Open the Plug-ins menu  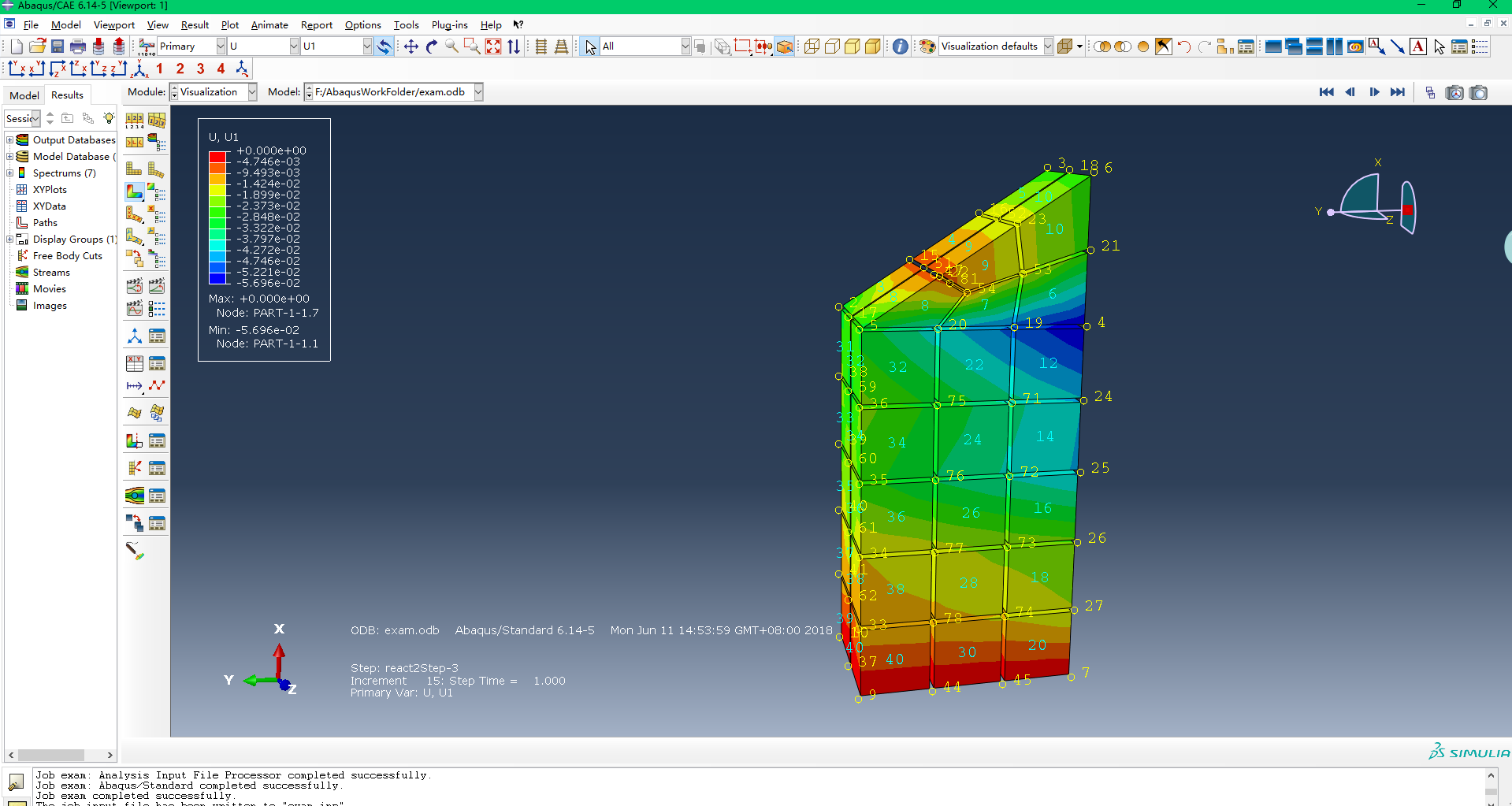[449, 25]
